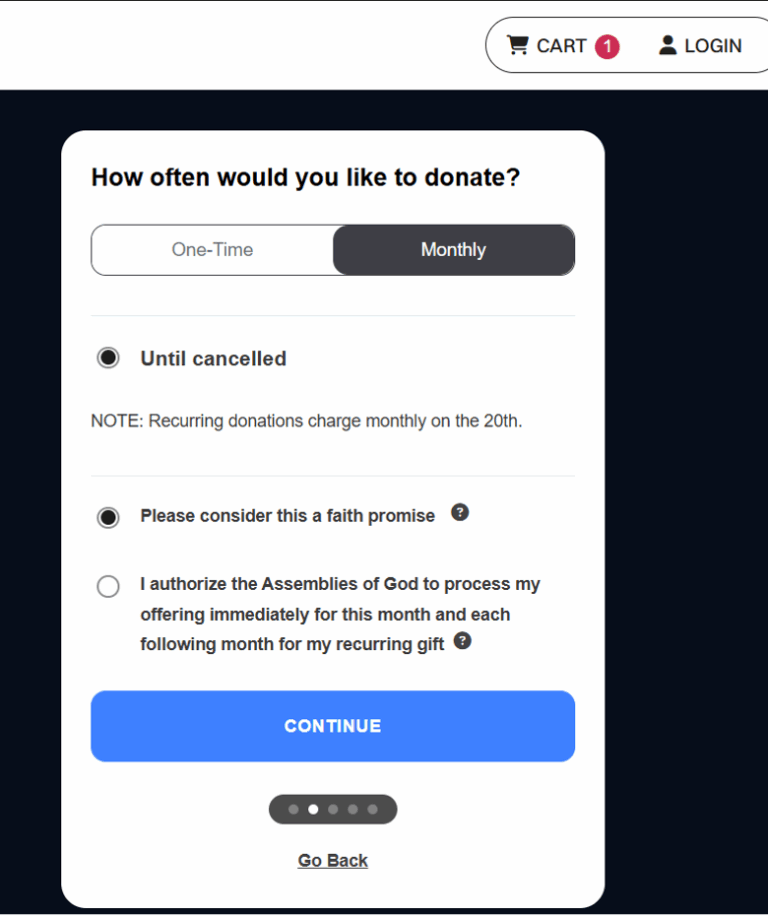The image size is (768, 916).
Task: Open help icon after recurring gift text
Action: (x=462, y=641)
